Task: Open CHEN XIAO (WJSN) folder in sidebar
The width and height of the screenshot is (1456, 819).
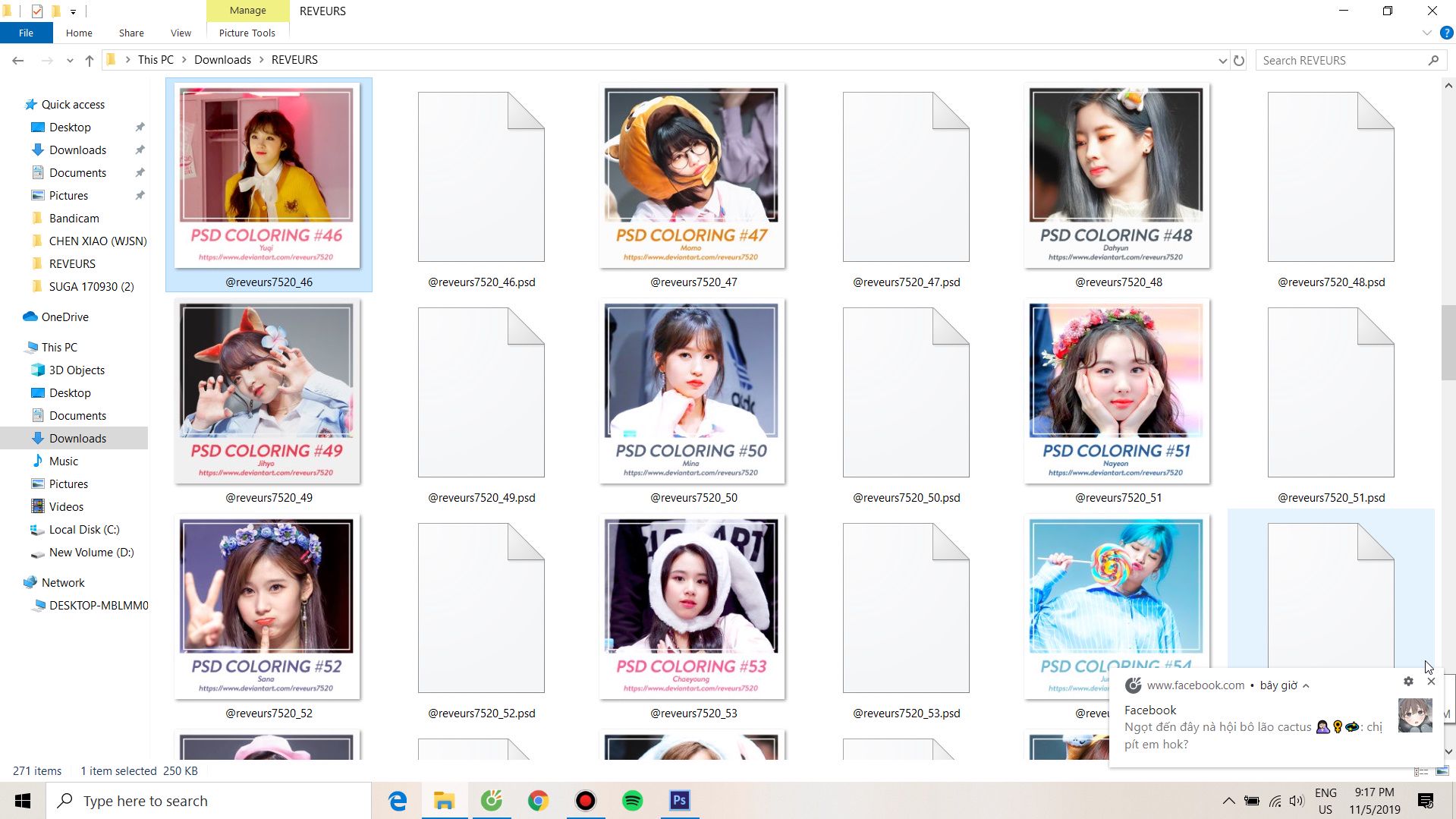Action: [97, 241]
